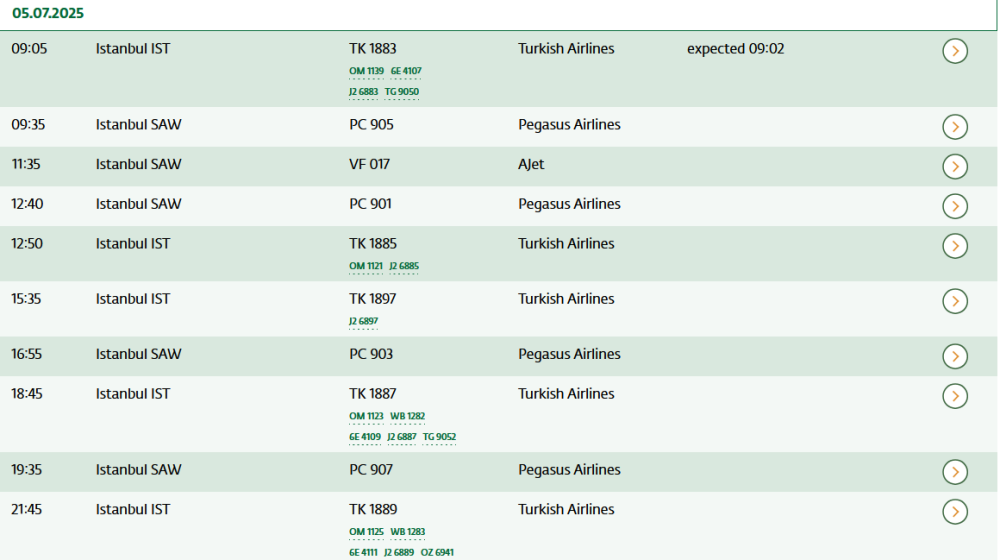Viewport: 1000px width, 560px height.
Task: Open the arrow icon for flight PC 903
Action: (955, 356)
